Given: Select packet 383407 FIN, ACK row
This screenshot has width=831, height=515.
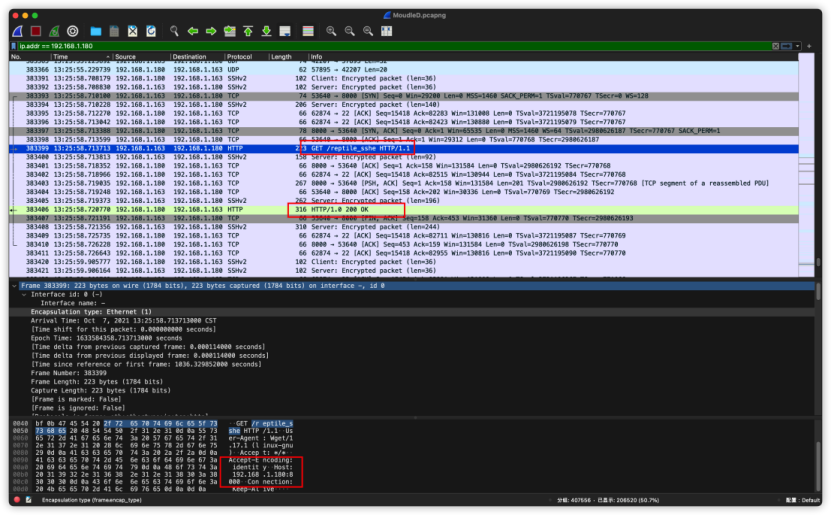Looking at the screenshot, I should 404,218.
